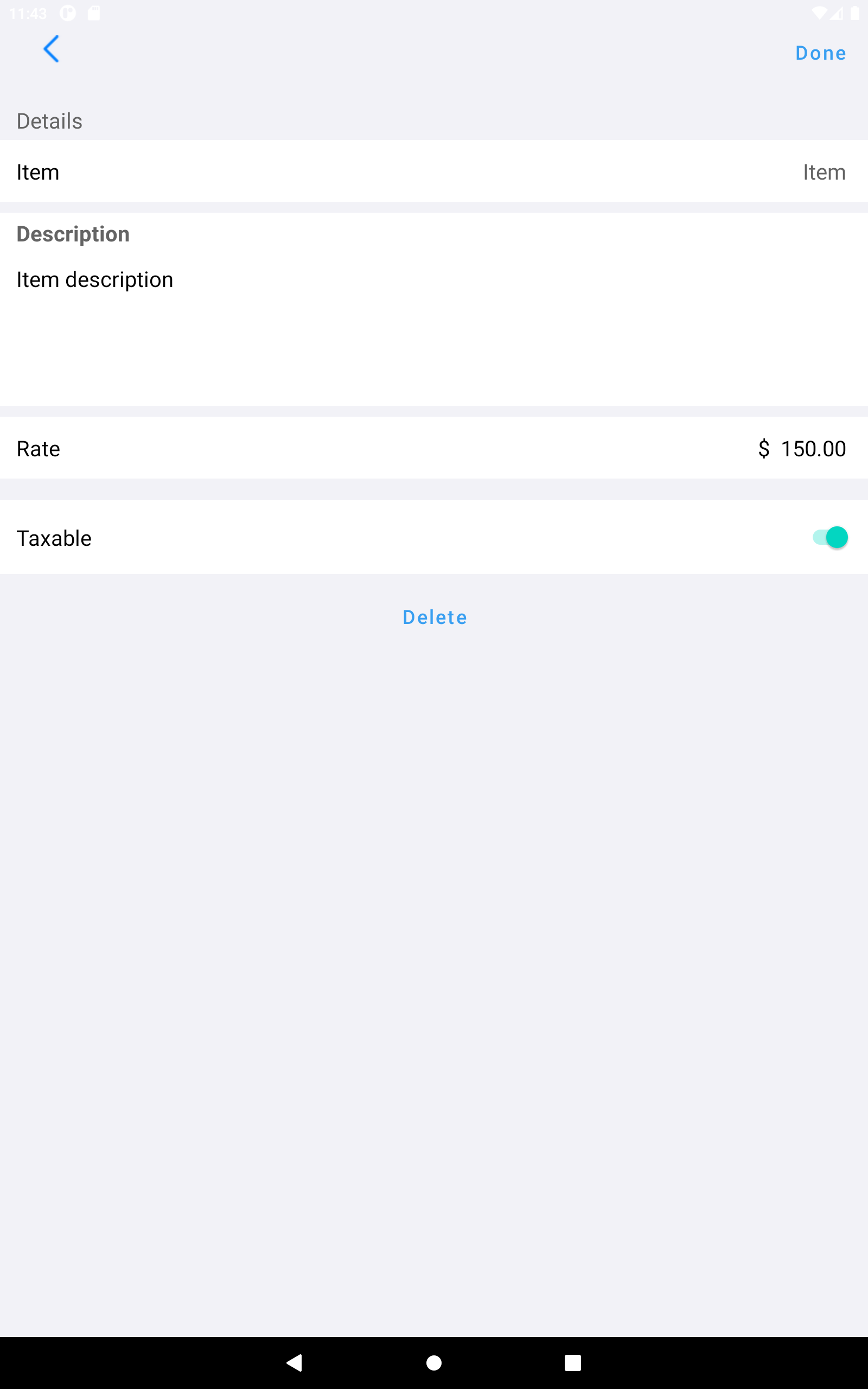Tap the Taxable row label
This screenshot has width=868, height=1389.
coord(54,538)
